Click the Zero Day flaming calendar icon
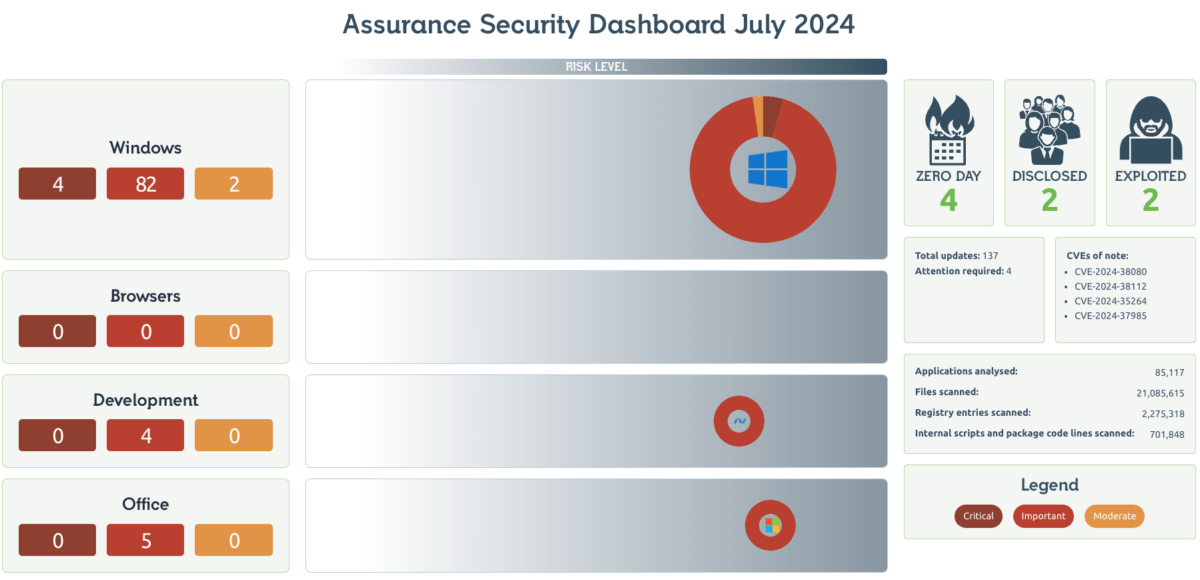 click(x=948, y=130)
